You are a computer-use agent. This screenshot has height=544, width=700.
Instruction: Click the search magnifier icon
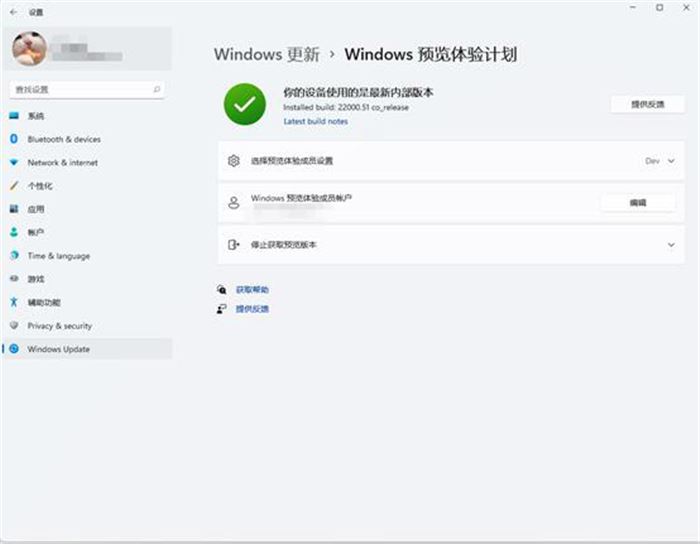click(x=157, y=89)
